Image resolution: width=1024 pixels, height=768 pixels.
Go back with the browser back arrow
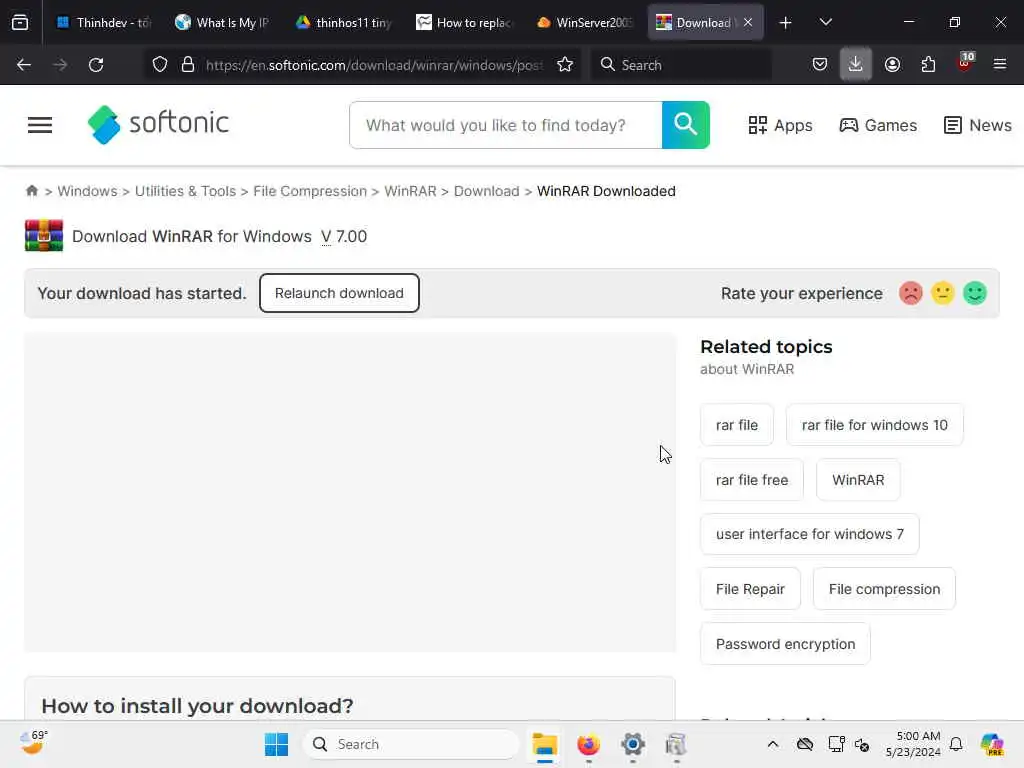[x=24, y=65]
